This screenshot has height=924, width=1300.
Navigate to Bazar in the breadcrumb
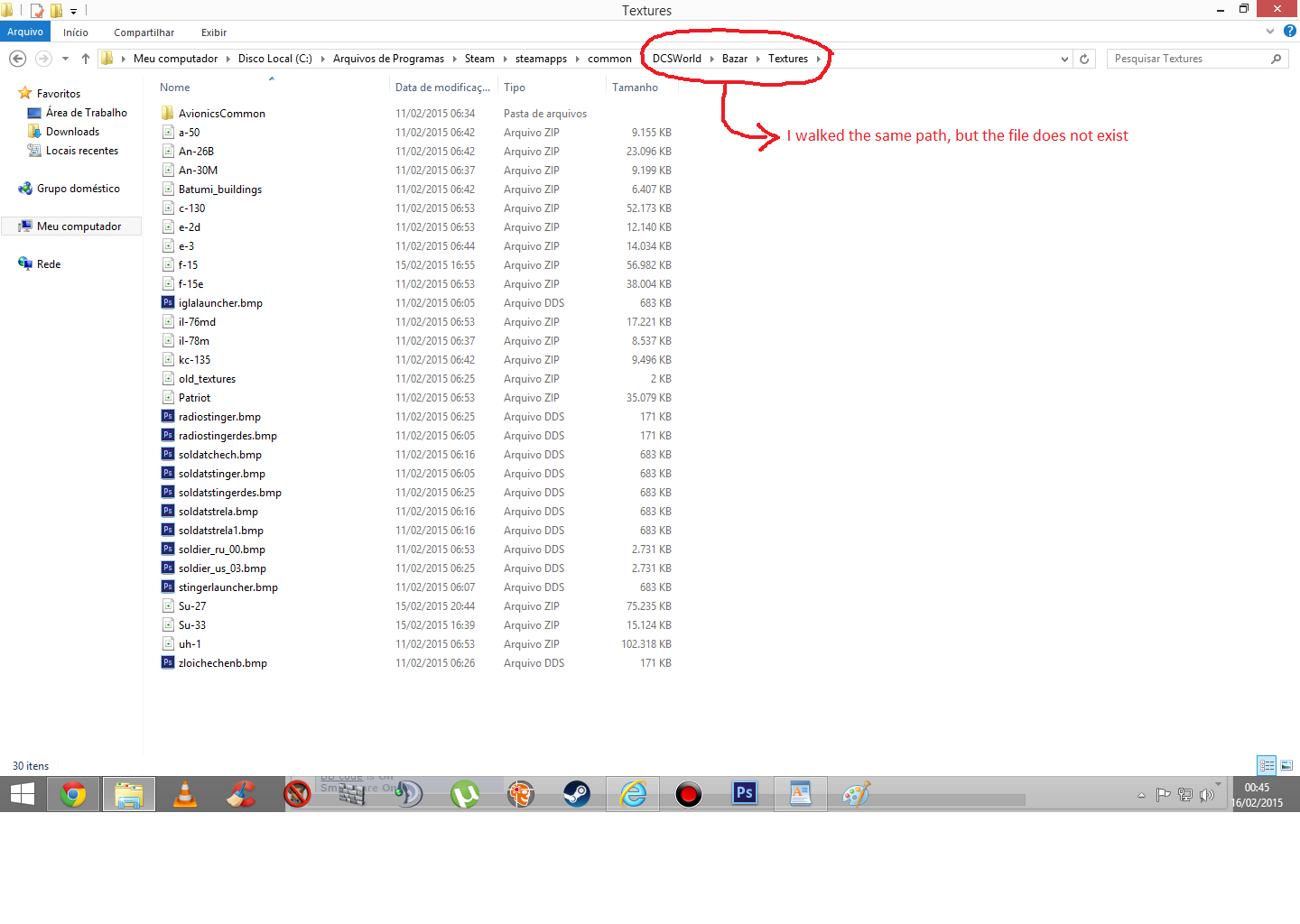[734, 59]
